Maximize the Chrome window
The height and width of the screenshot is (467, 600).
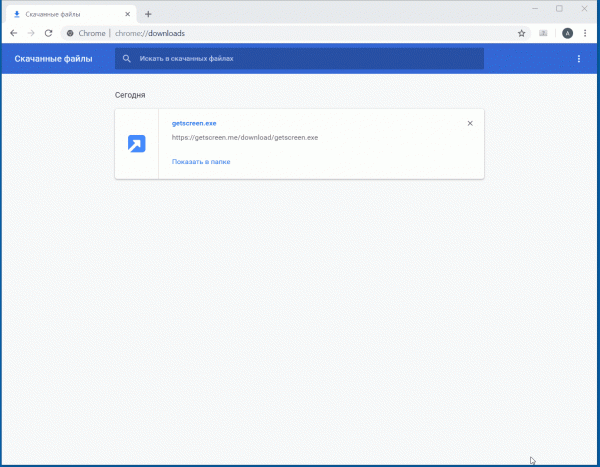(559, 8)
